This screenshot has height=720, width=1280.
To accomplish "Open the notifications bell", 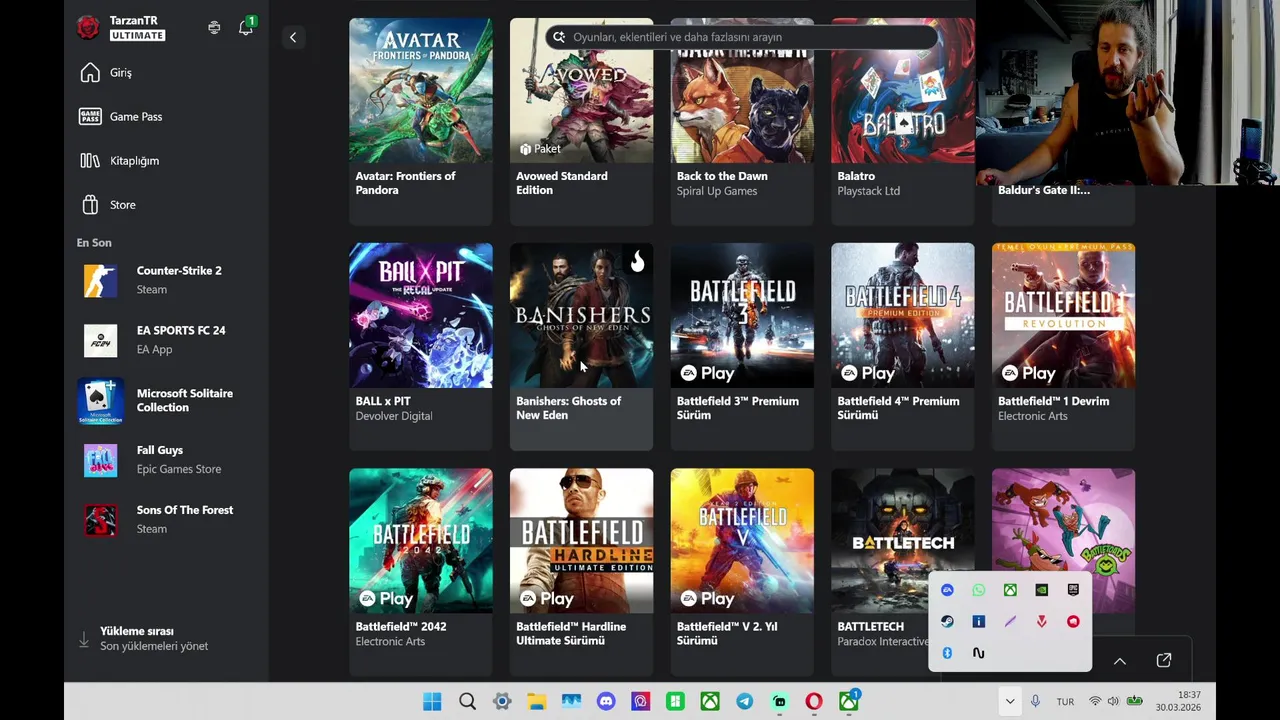I will point(246,28).
